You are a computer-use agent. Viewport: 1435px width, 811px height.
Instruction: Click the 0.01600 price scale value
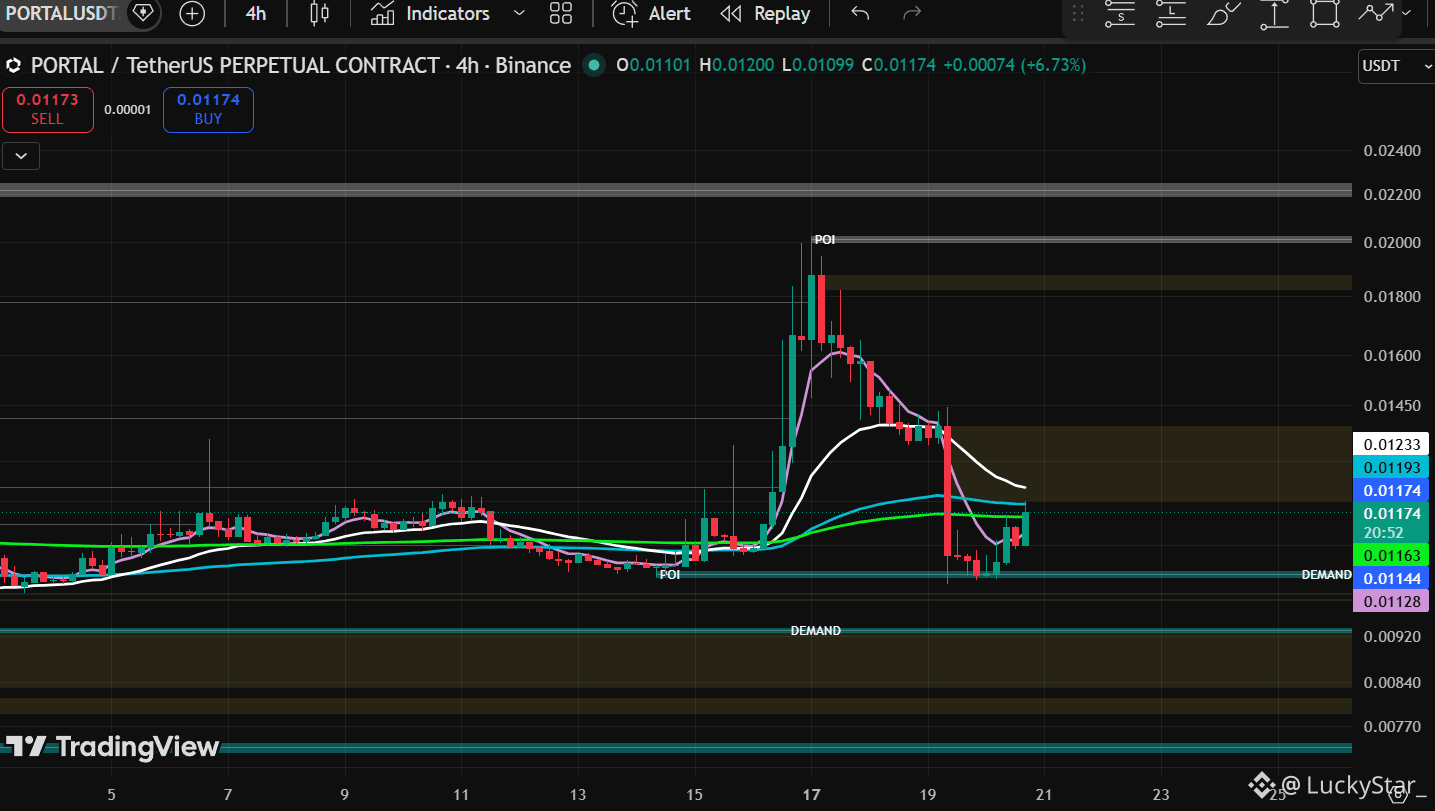pyautogui.click(x=1391, y=356)
